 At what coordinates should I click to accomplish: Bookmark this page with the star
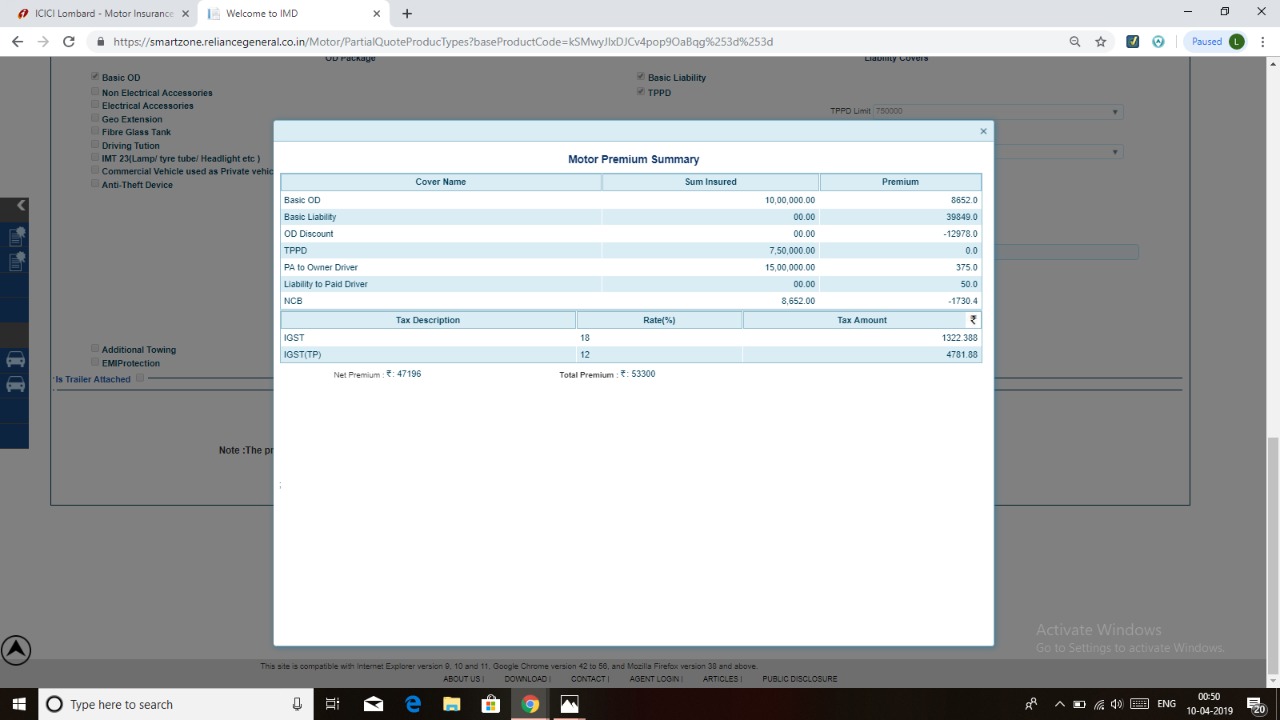(x=1101, y=42)
